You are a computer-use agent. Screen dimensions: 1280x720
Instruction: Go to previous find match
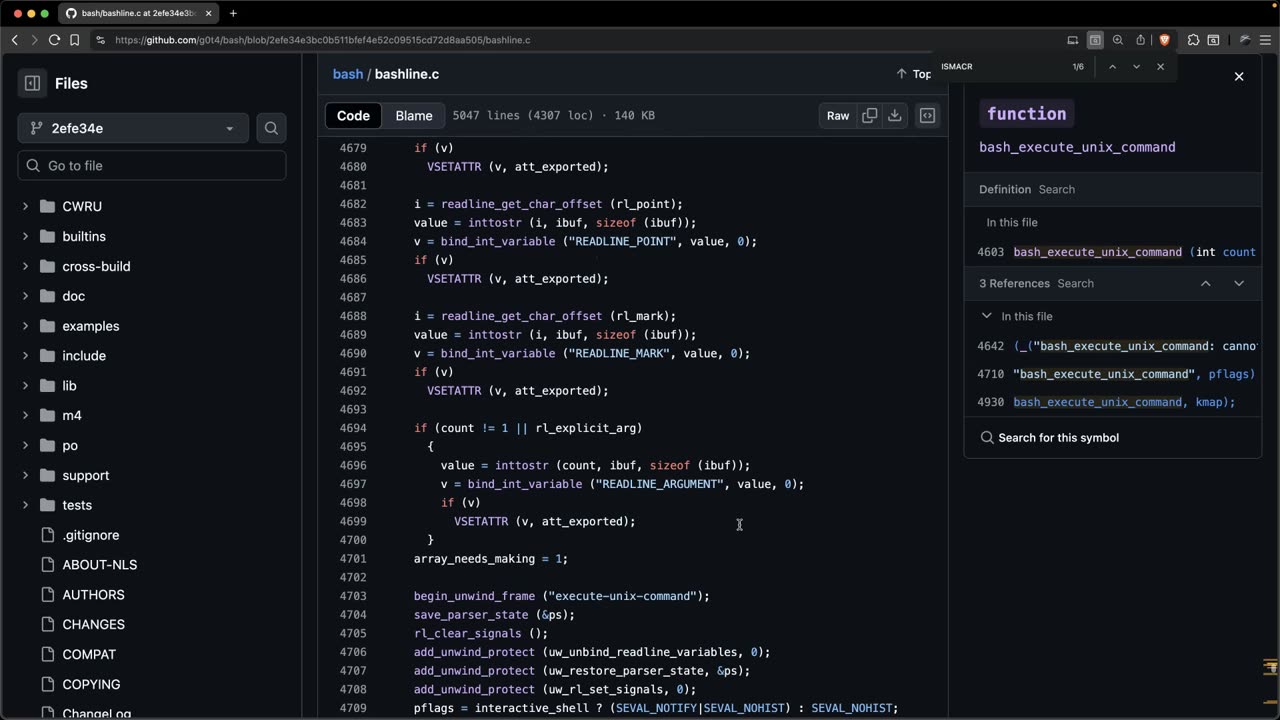(1112, 67)
